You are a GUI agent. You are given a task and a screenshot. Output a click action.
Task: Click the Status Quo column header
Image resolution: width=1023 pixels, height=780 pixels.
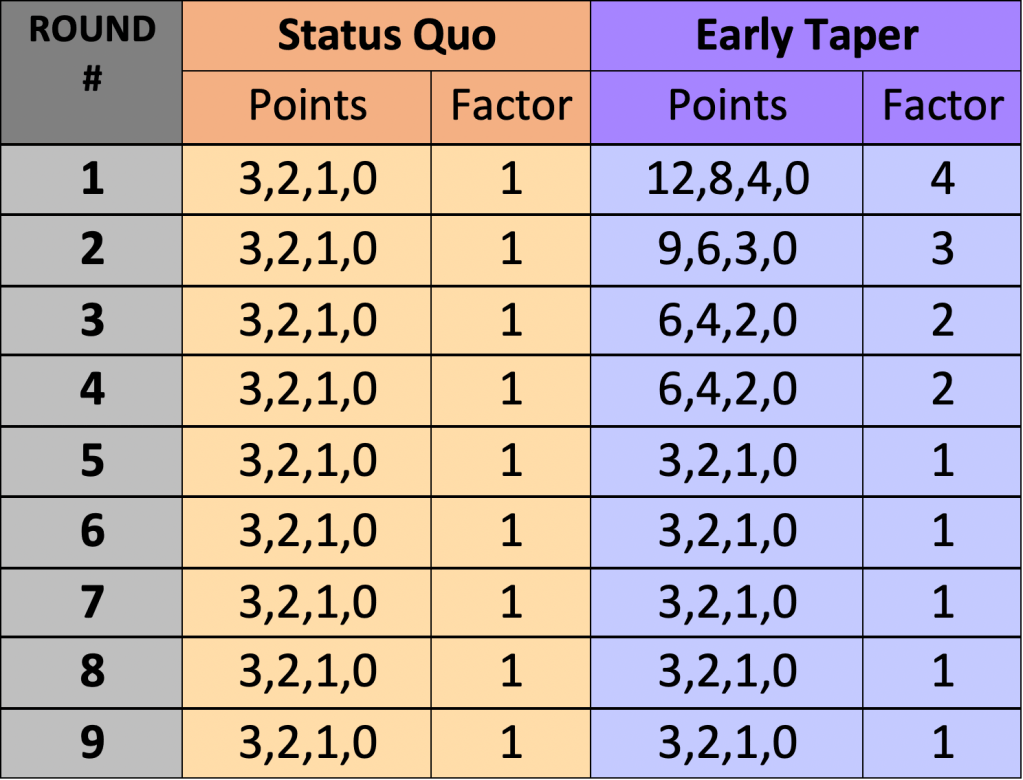pos(386,36)
